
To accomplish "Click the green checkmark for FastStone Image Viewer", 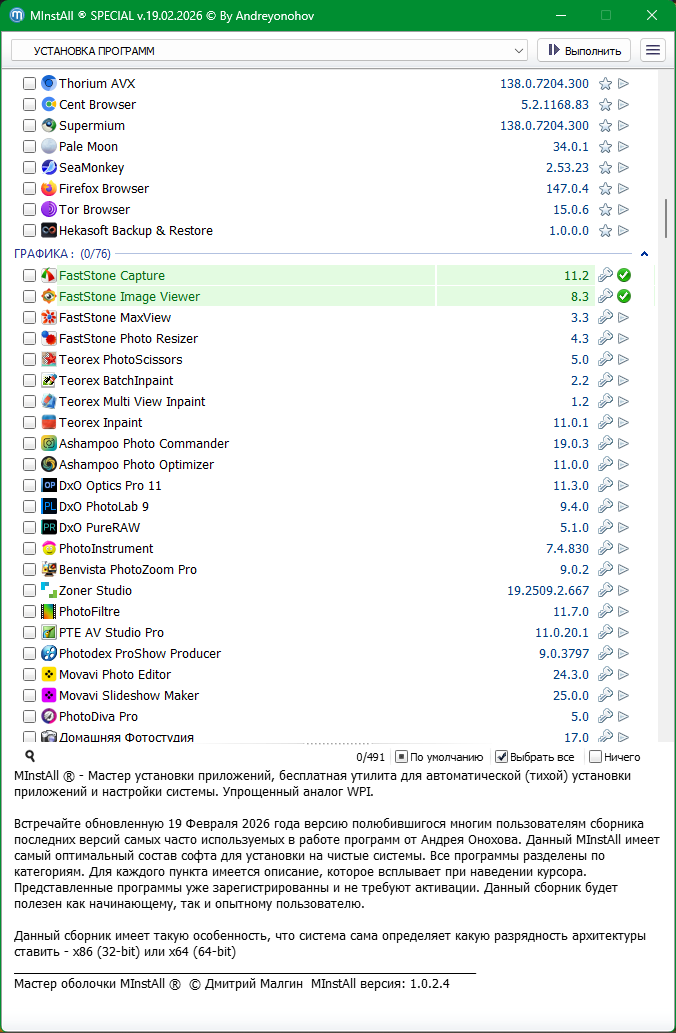I will click(624, 297).
